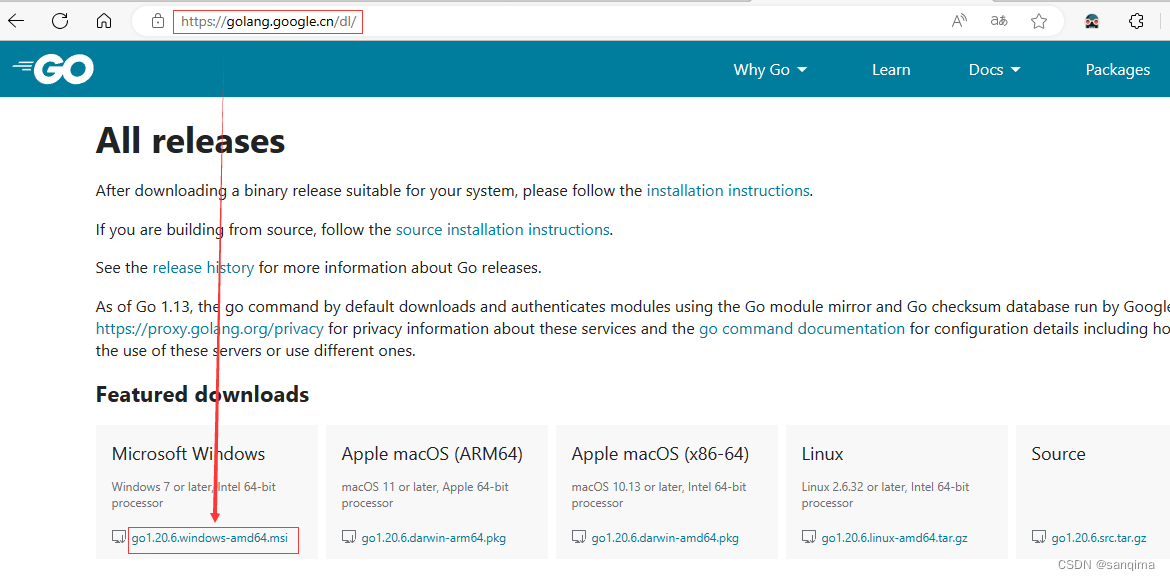Reload the page with the refresh icon

click(60, 21)
